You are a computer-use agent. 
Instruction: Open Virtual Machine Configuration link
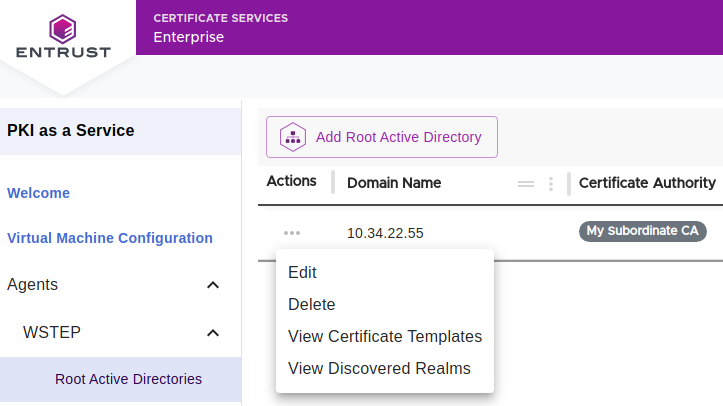tap(110, 238)
